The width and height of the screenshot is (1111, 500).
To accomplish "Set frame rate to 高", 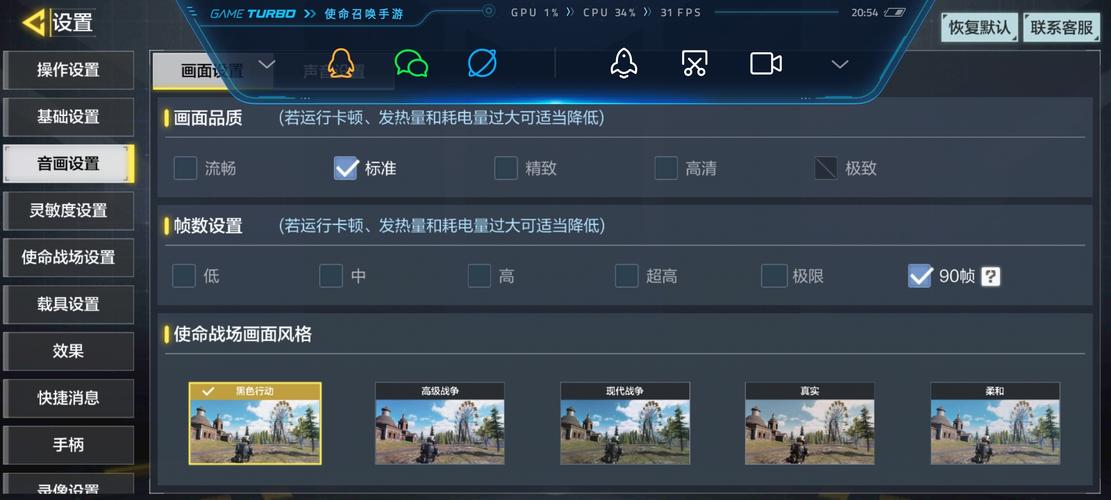I will [479, 276].
